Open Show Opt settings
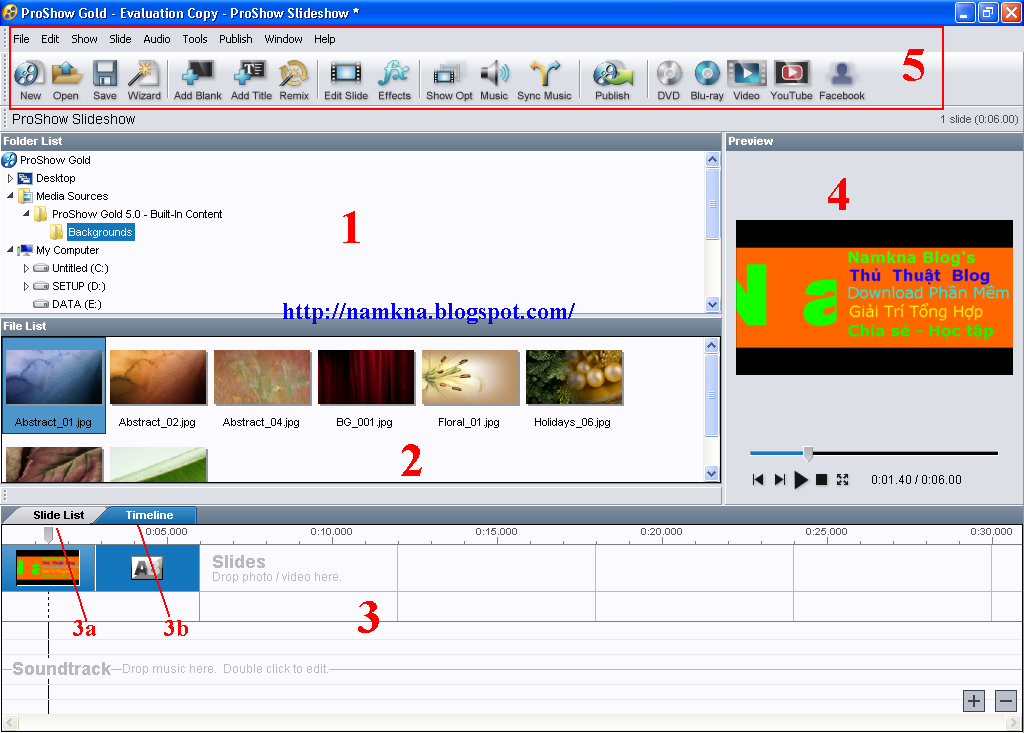 coord(449,80)
